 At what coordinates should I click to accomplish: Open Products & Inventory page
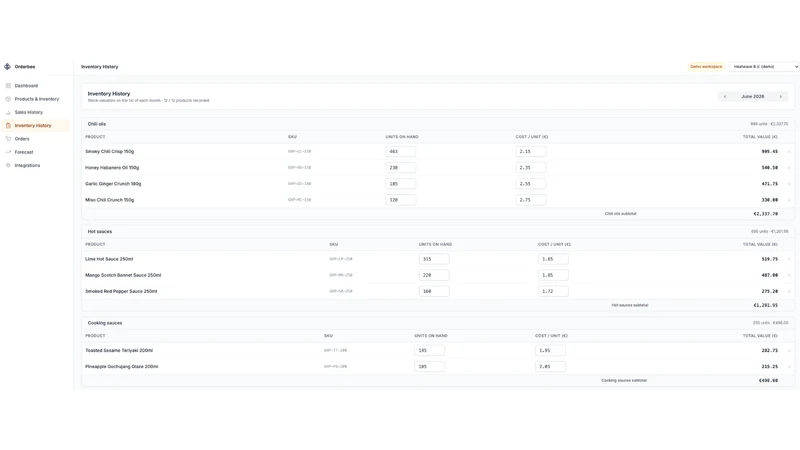click(x=35, y=99)
